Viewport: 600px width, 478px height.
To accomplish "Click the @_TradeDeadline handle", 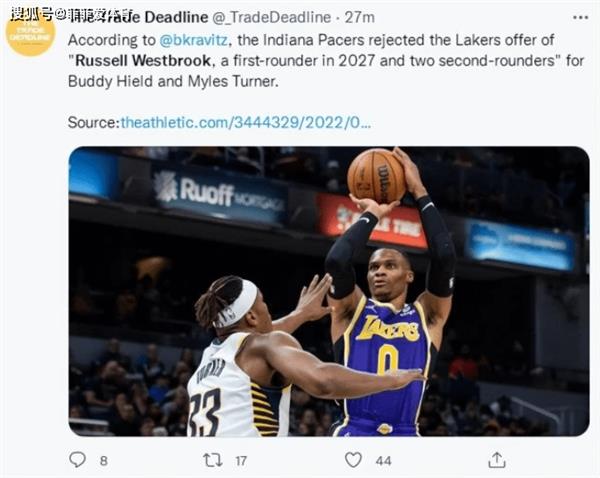I will tap(272, 17).
